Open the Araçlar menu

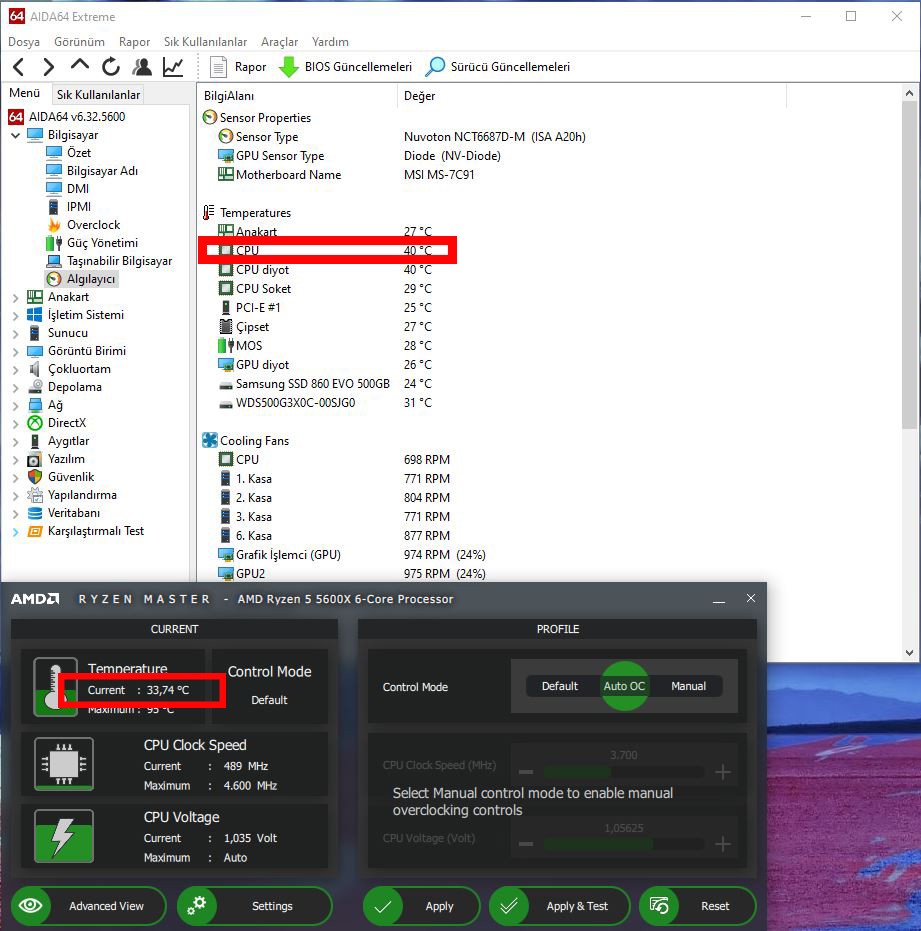click(x=279, y=42)
